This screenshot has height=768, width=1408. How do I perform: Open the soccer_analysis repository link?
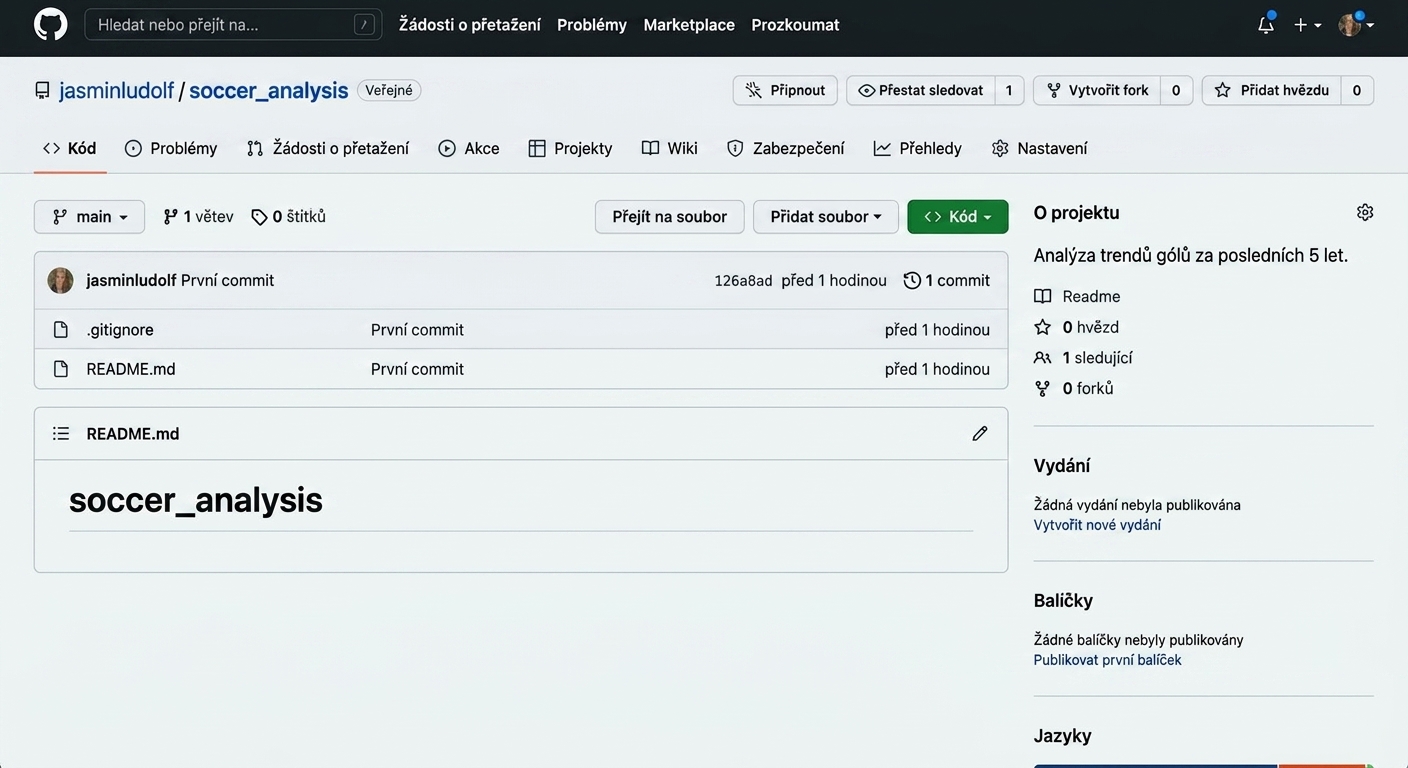269,91
